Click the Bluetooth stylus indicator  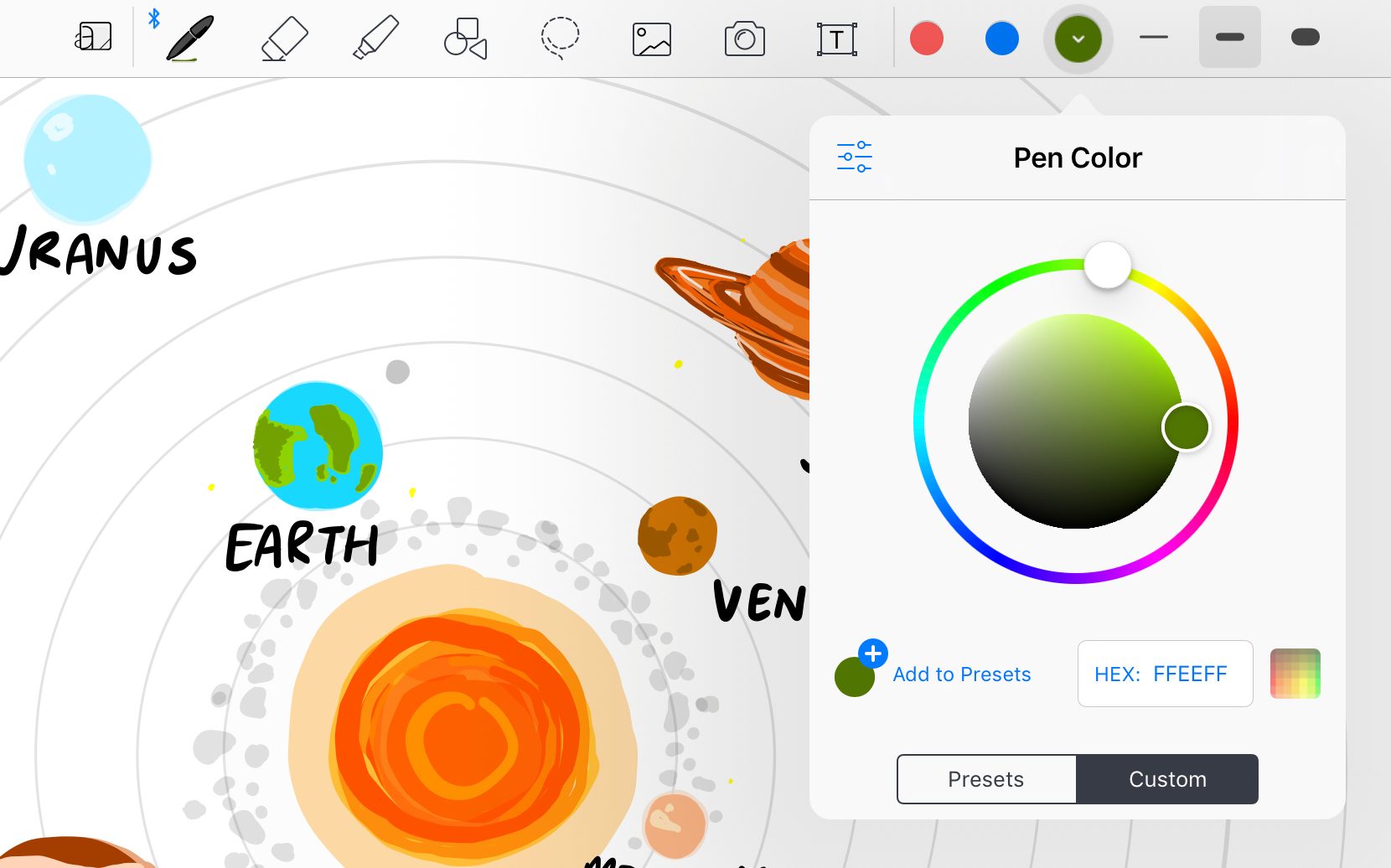(154, 18)
